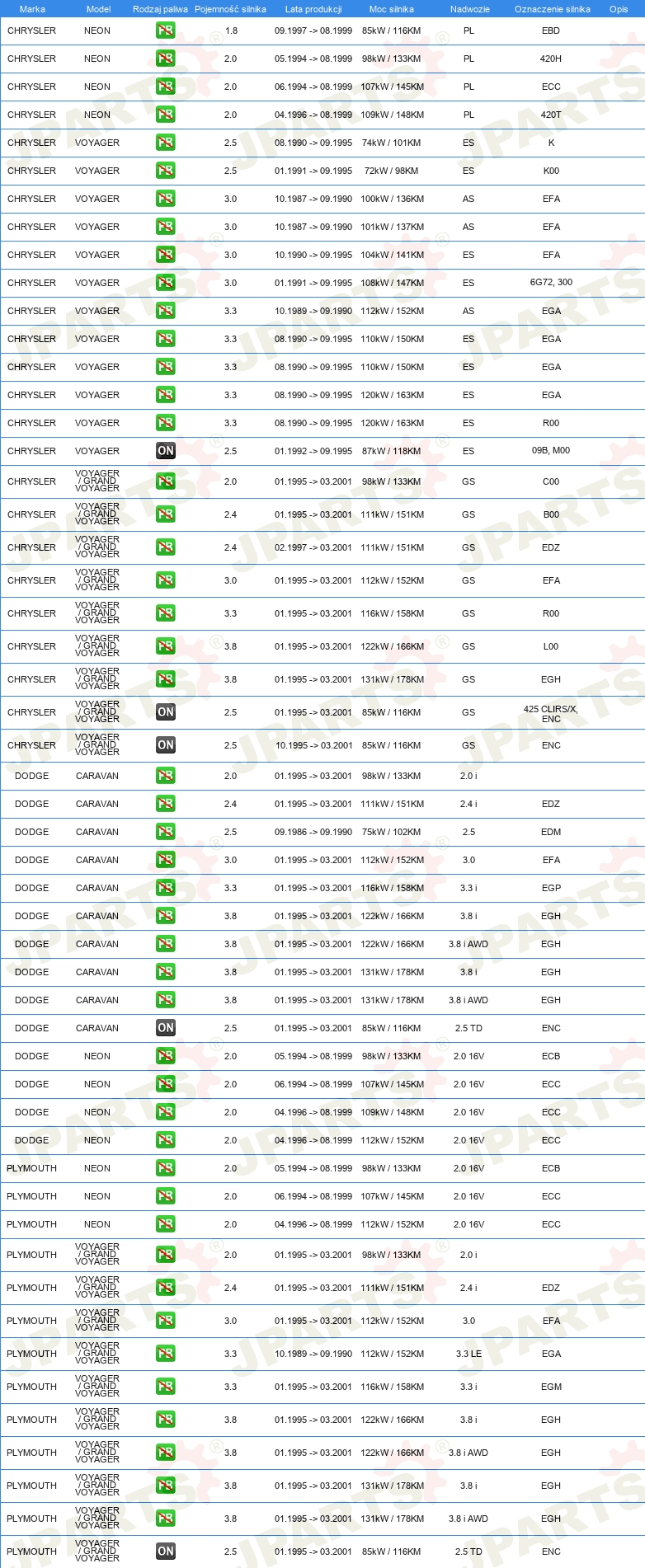Select the EGP engine code cell
The height and width of the screenshot is (1568, 645).
click(x=551, y=888)
